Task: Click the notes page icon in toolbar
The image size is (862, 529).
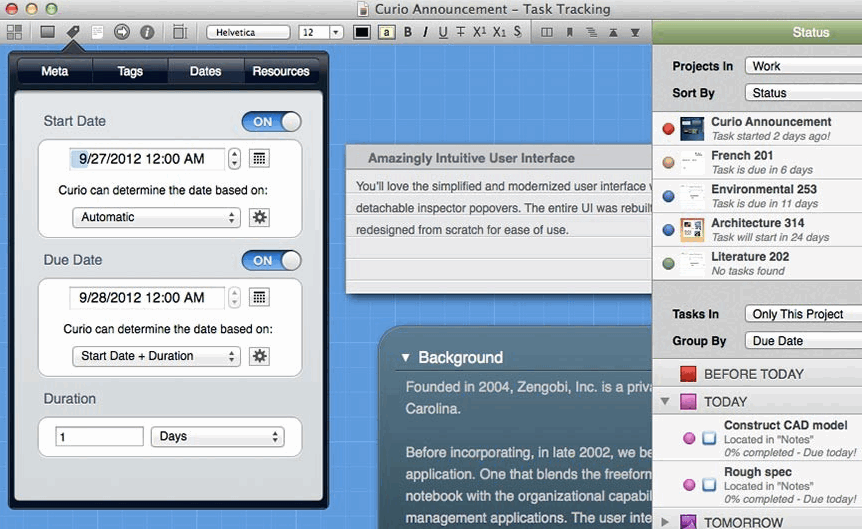Action: [x=97, y=32]
